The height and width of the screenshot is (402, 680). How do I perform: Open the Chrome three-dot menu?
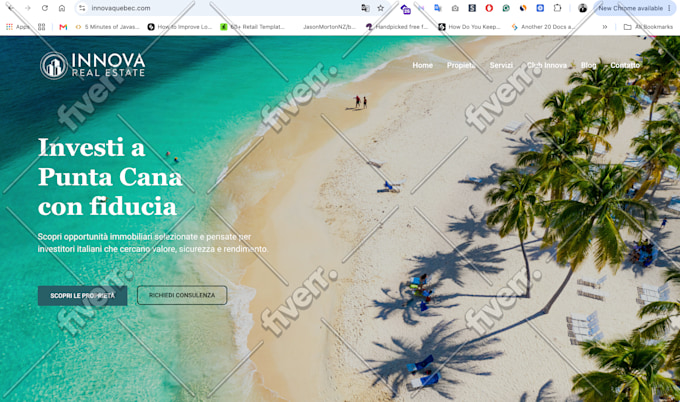tap(669, 8)
